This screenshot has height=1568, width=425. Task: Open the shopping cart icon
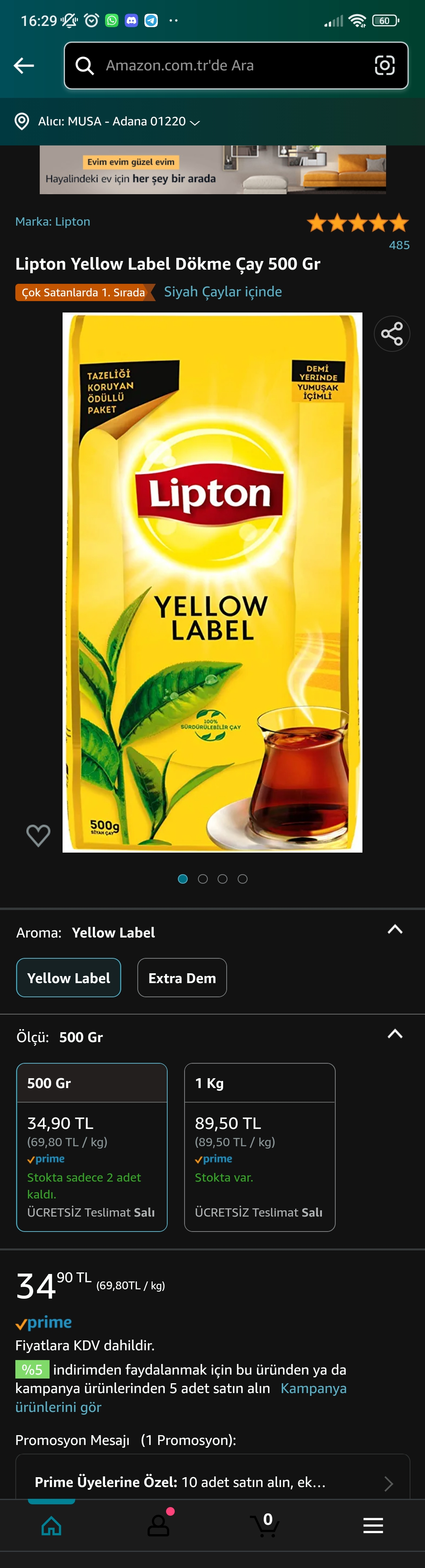tap(264, 1524)
